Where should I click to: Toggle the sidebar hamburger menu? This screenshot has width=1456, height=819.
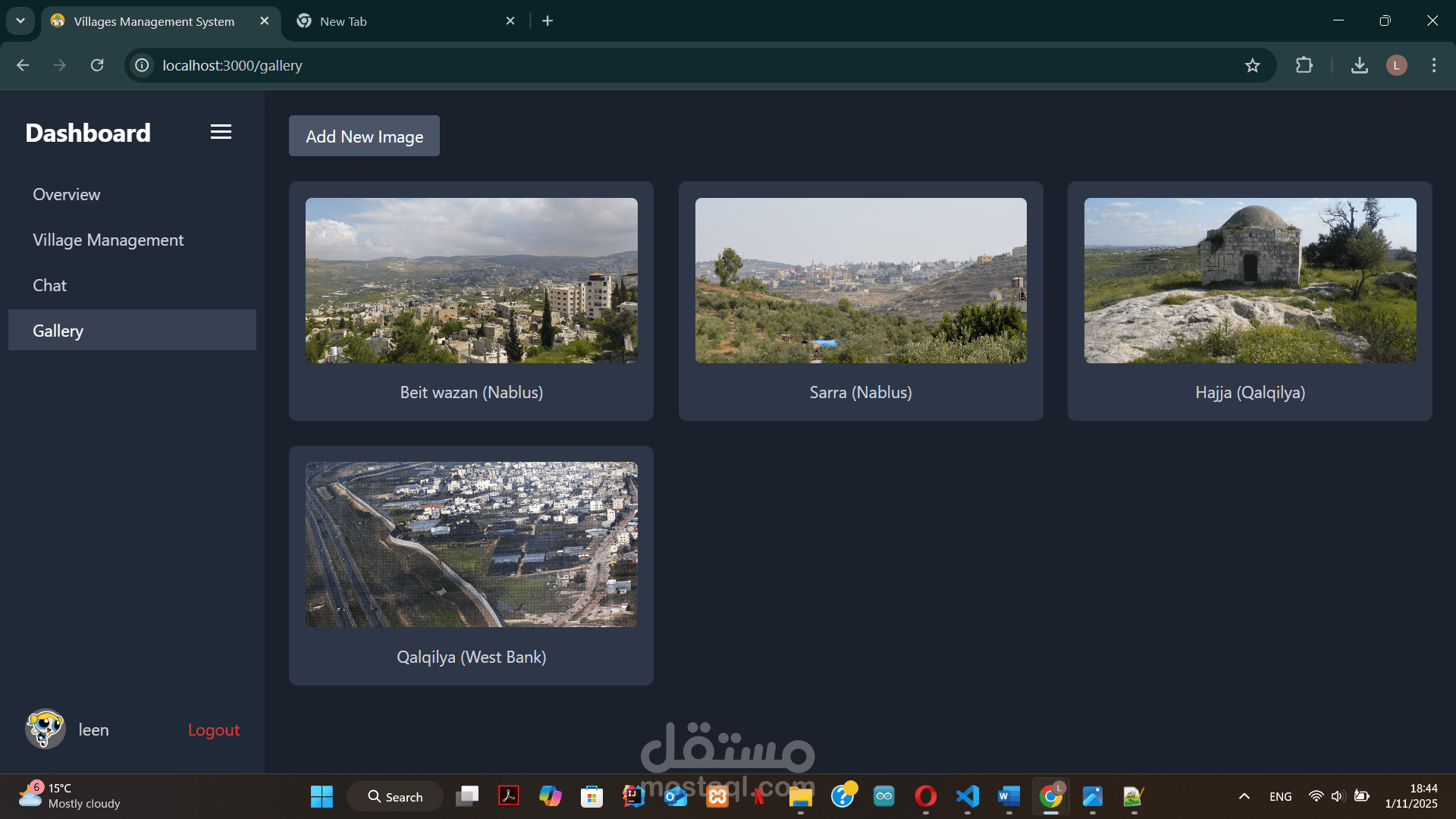pos(221,132)
